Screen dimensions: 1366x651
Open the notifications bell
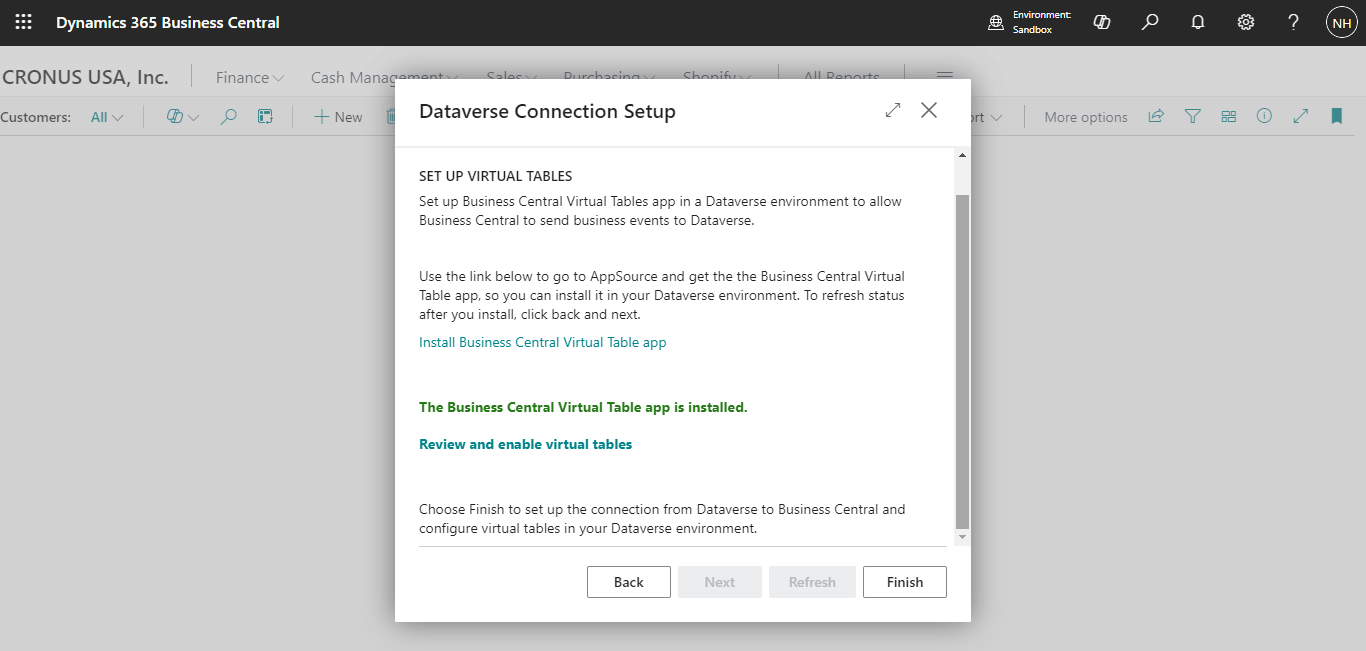pos(1198,22)
